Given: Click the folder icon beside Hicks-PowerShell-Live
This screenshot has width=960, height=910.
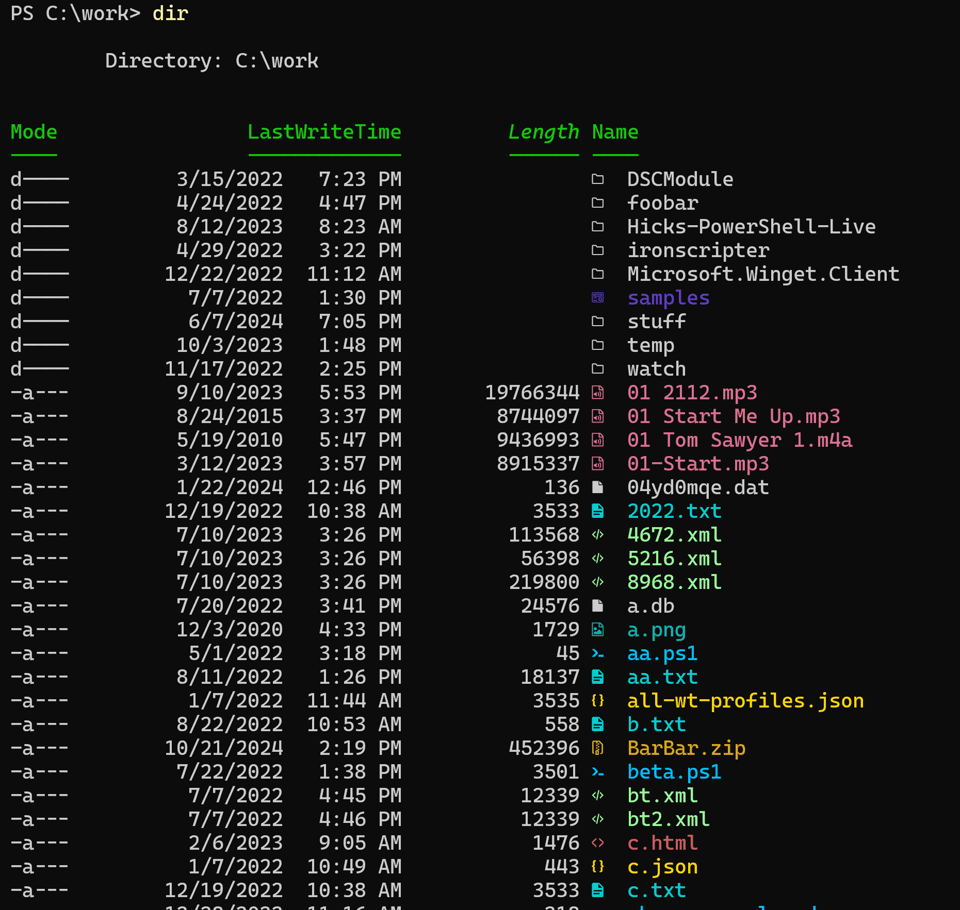Looking at the screenshot, I should pyautogui.click(x=598, y=227).
